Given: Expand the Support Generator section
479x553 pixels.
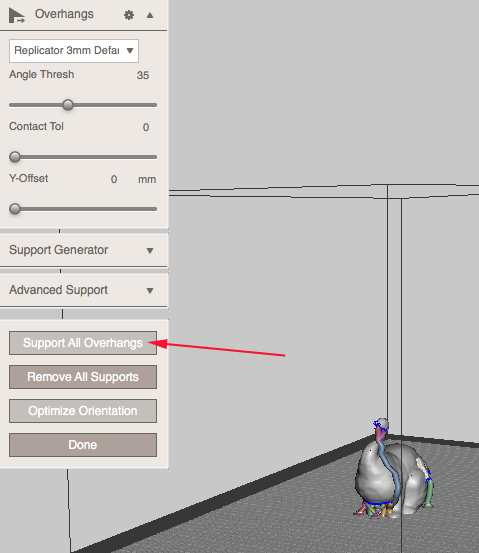Looking at the screenshot, I should (x=84, y=250).
